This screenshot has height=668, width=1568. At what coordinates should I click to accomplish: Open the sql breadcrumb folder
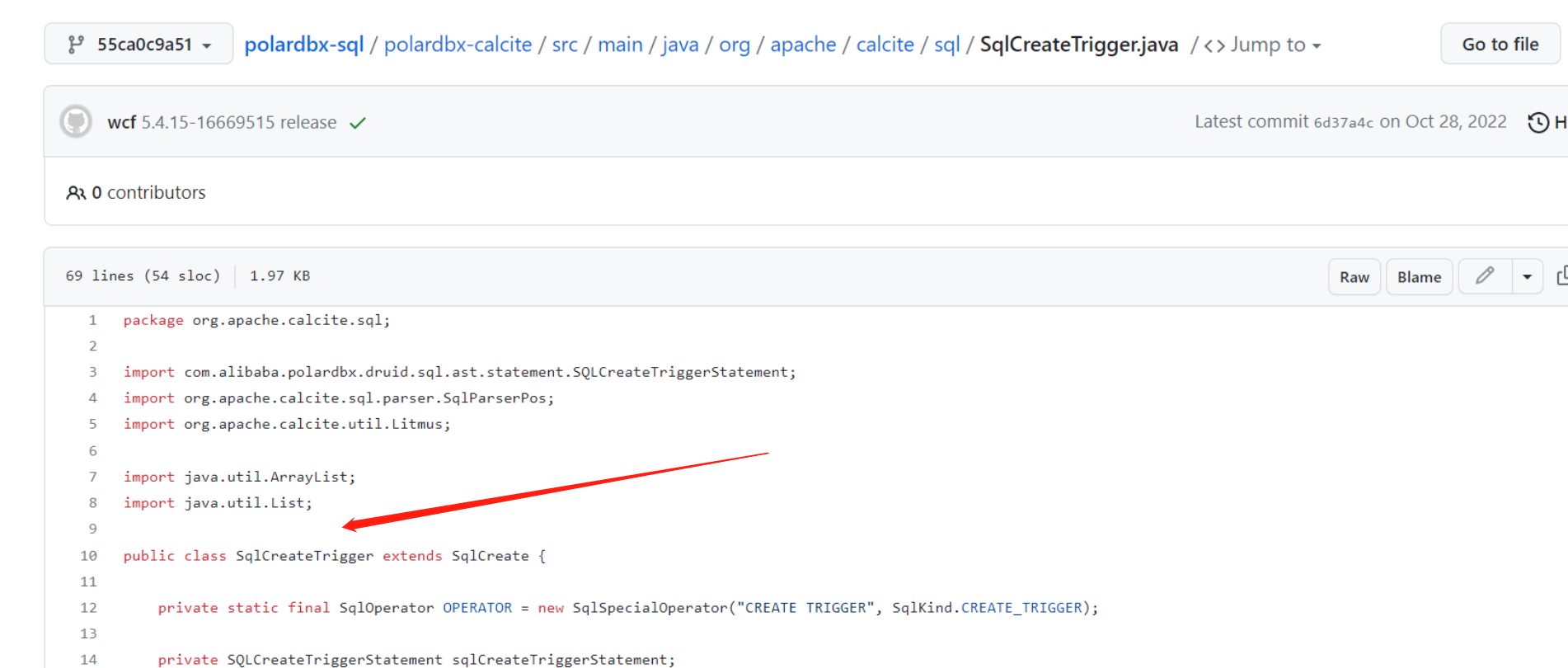[946, 45]
